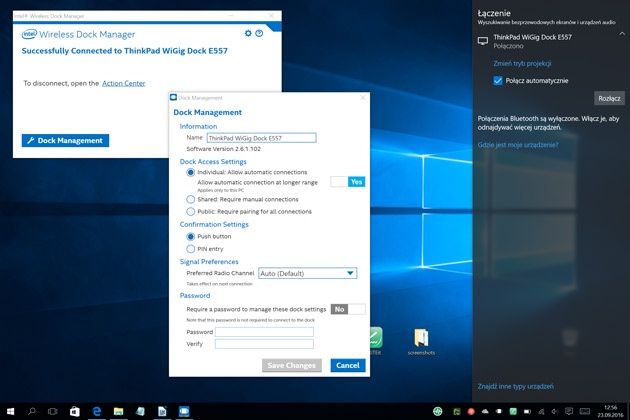This screenshot has width=630, height=420.
Task: Edit the dock Name field
Action: click(262, 138)
